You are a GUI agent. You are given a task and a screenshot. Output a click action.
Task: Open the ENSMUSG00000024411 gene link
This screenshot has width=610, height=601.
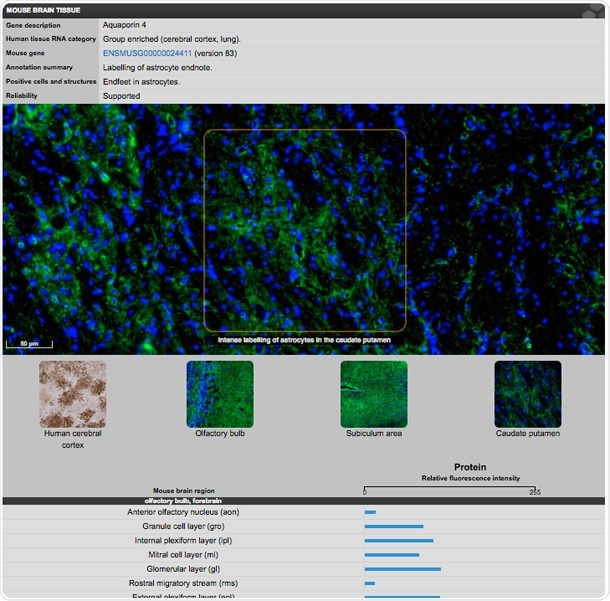pyautogui.click(x=147, y=53)
